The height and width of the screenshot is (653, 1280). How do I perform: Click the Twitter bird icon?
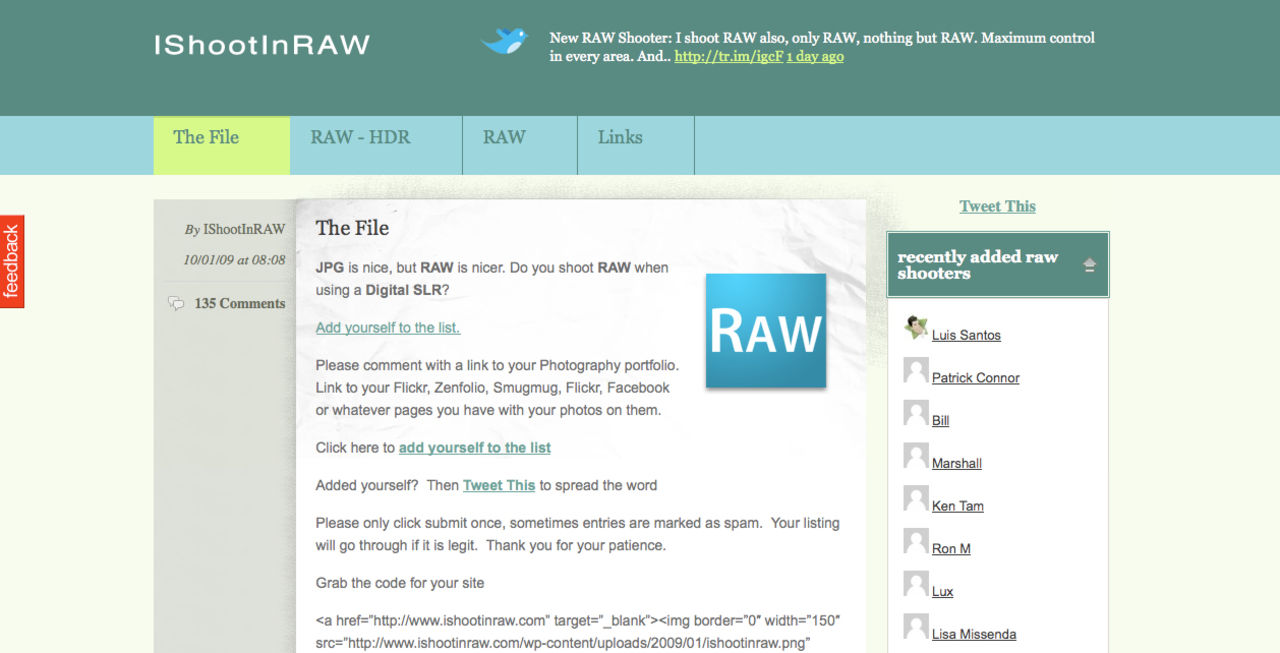pos(504,41)
